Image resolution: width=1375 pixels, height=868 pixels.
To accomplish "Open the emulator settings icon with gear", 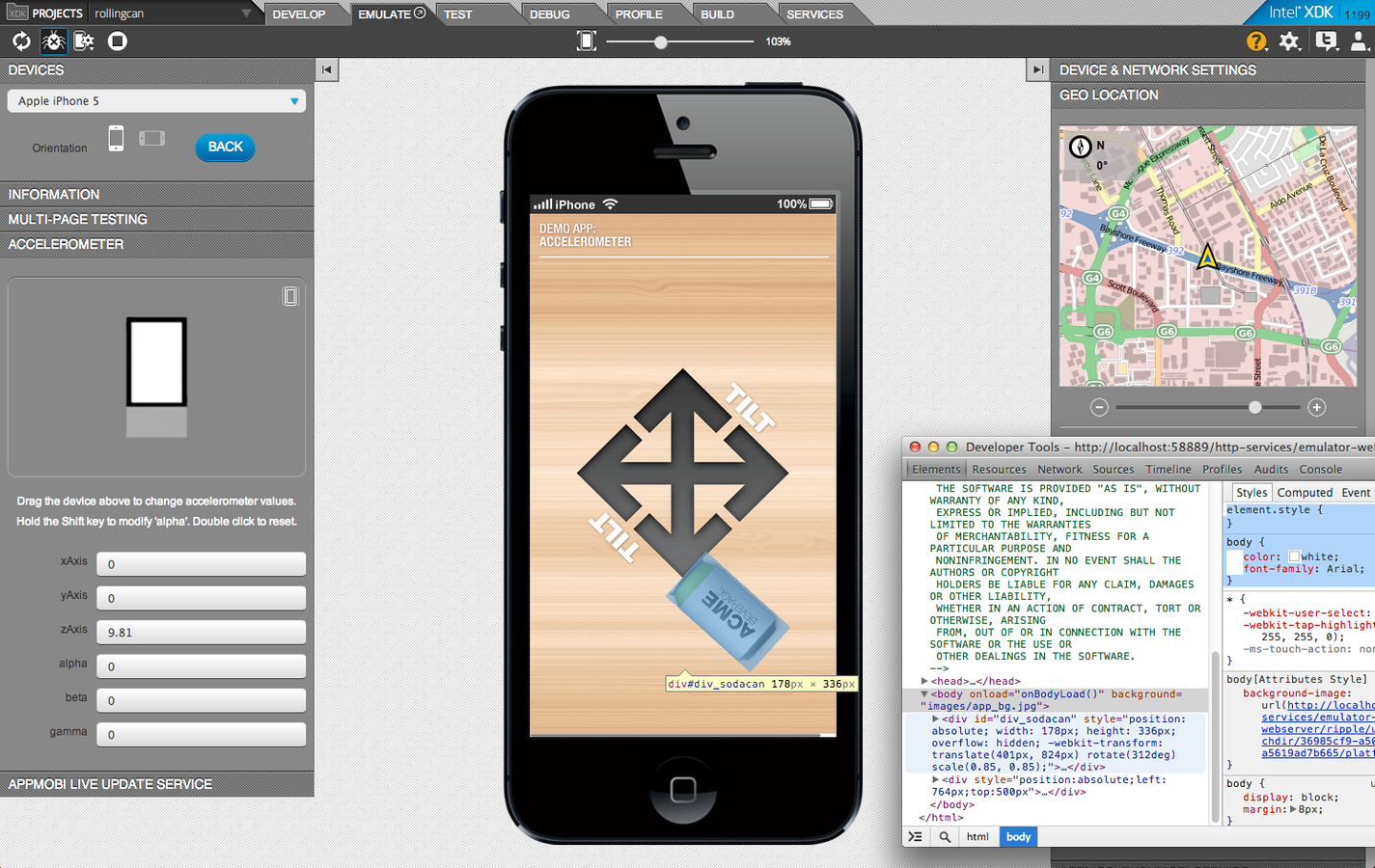I will pyautogui.click(x=85, y=41).
